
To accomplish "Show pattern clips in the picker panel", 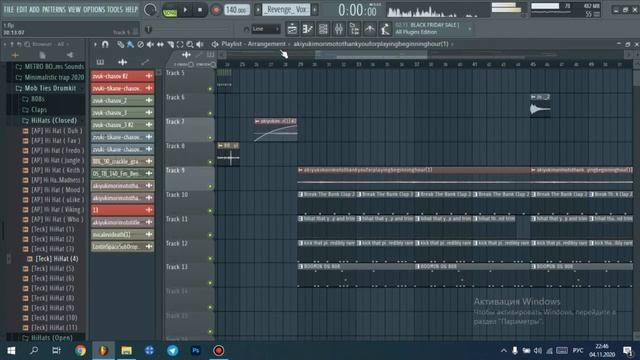I will [x=100, y=62].
